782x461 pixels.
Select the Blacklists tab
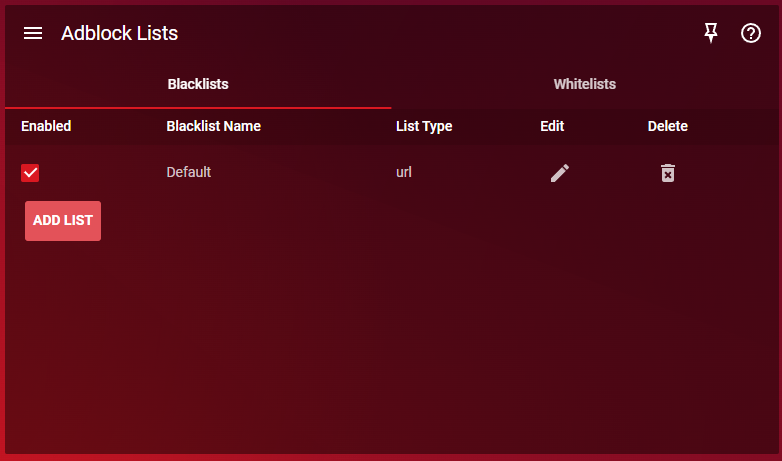198,84
